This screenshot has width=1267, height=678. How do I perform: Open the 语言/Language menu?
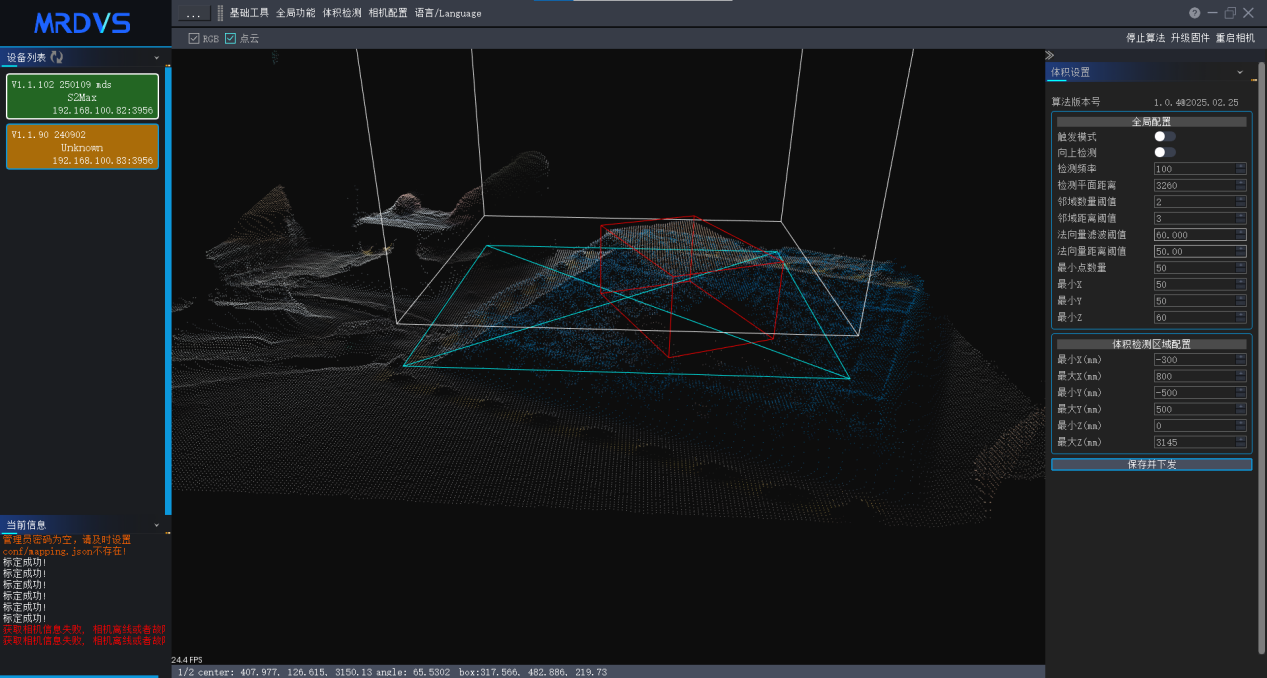pos(448,13)
